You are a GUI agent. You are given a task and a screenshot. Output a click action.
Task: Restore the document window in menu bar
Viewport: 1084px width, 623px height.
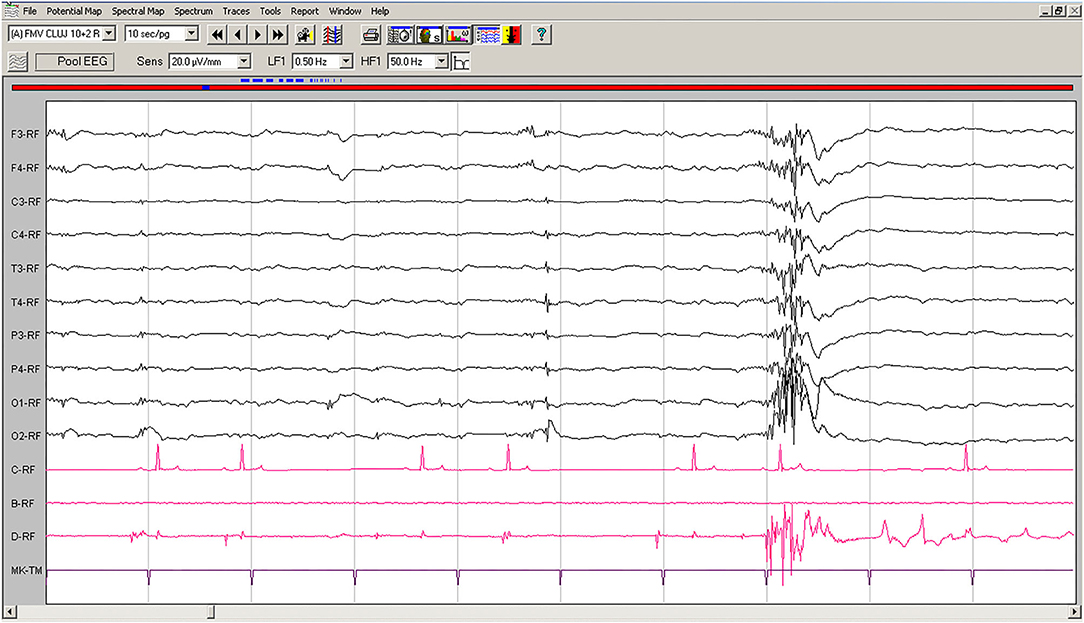point(1059,11)
